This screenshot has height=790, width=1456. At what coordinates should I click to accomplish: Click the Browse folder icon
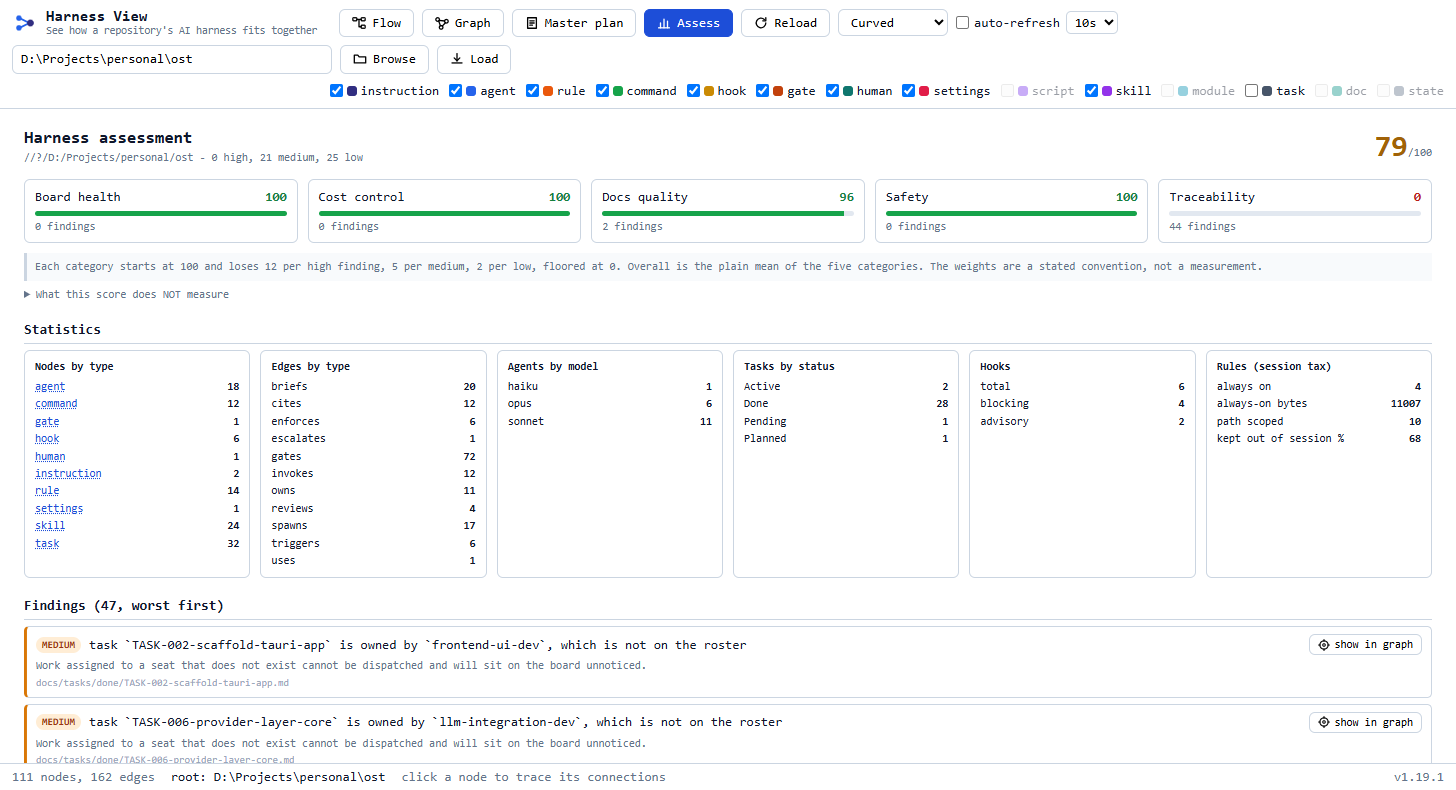tap(360, 59)
